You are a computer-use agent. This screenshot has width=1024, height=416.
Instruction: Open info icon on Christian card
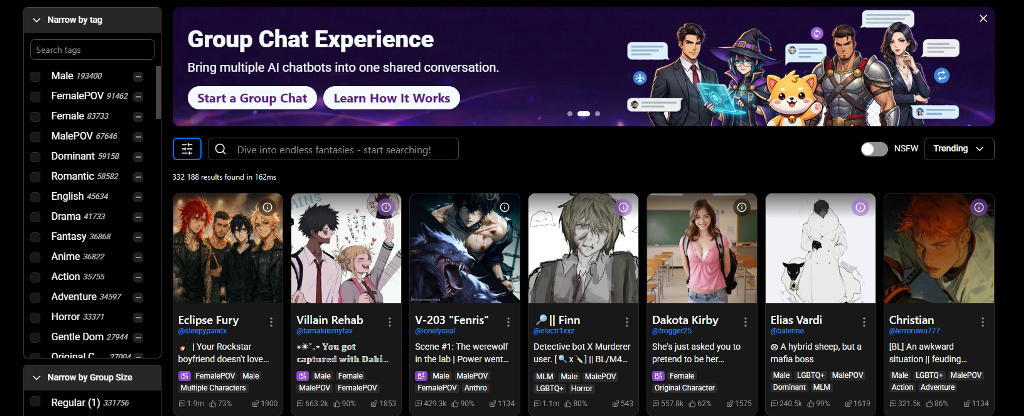(x=978, y=207)
